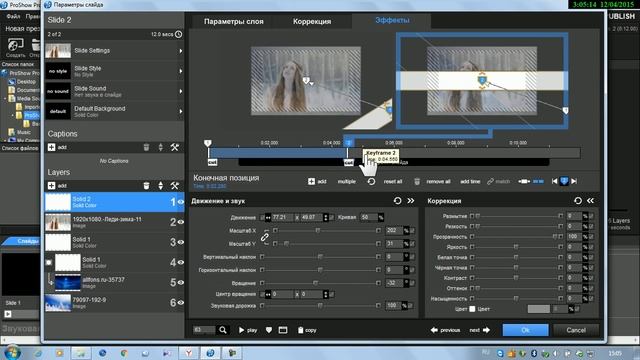Image resolution: width=640 pixels, height=360 pixels.
Task: Confirm with the Ok button
Action: click(525, 330)
